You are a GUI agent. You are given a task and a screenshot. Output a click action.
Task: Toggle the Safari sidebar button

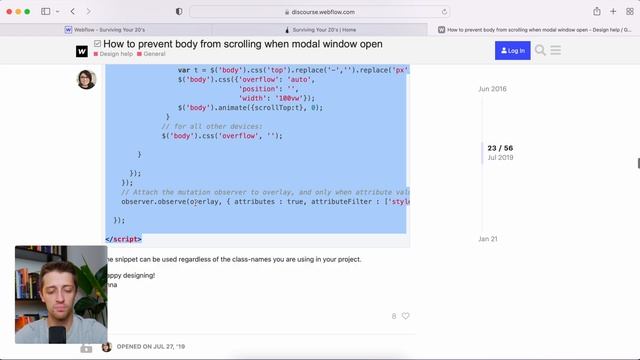(x=45, y=11)
